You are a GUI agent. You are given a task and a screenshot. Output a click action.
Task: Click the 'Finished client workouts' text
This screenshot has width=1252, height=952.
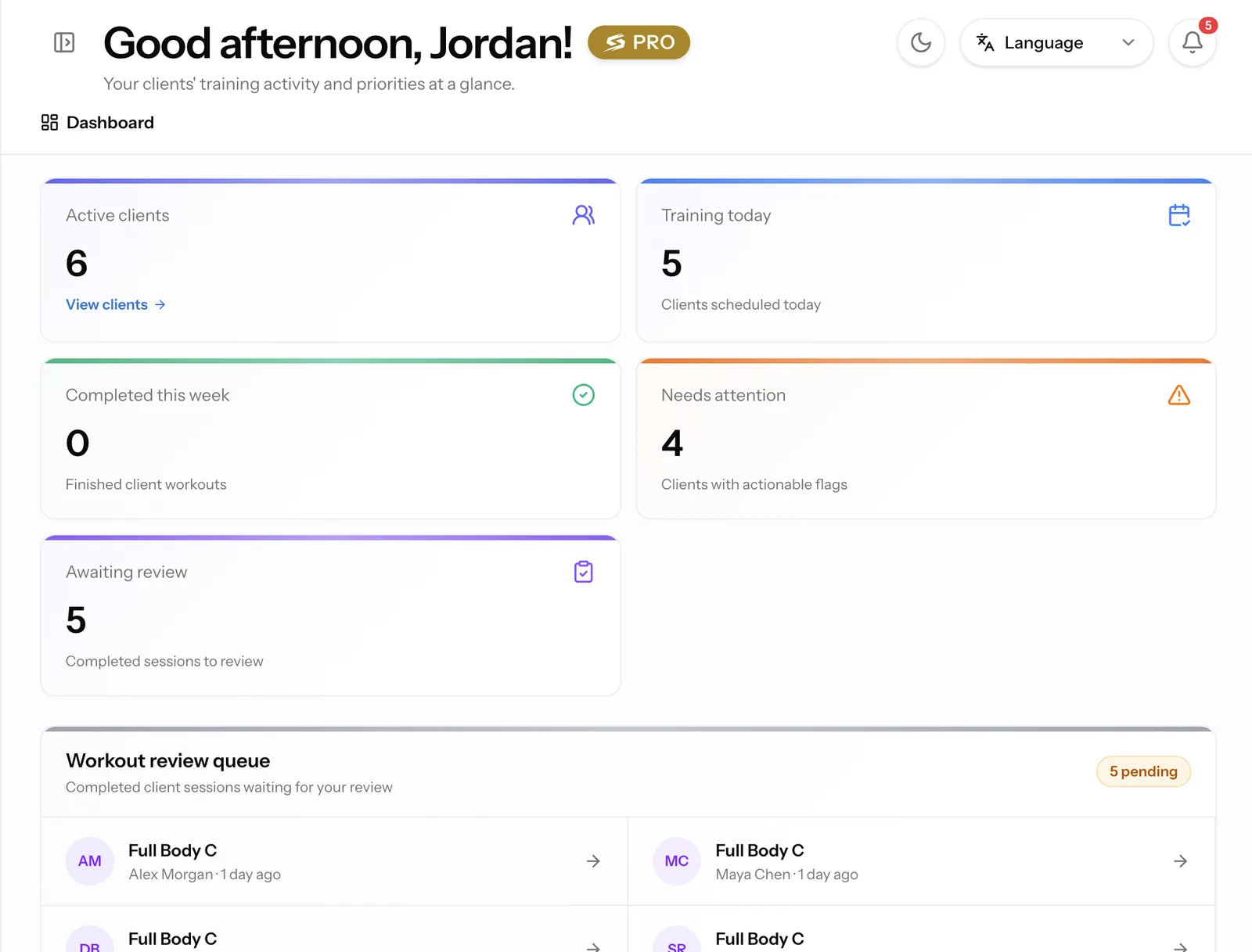(146, 484)
